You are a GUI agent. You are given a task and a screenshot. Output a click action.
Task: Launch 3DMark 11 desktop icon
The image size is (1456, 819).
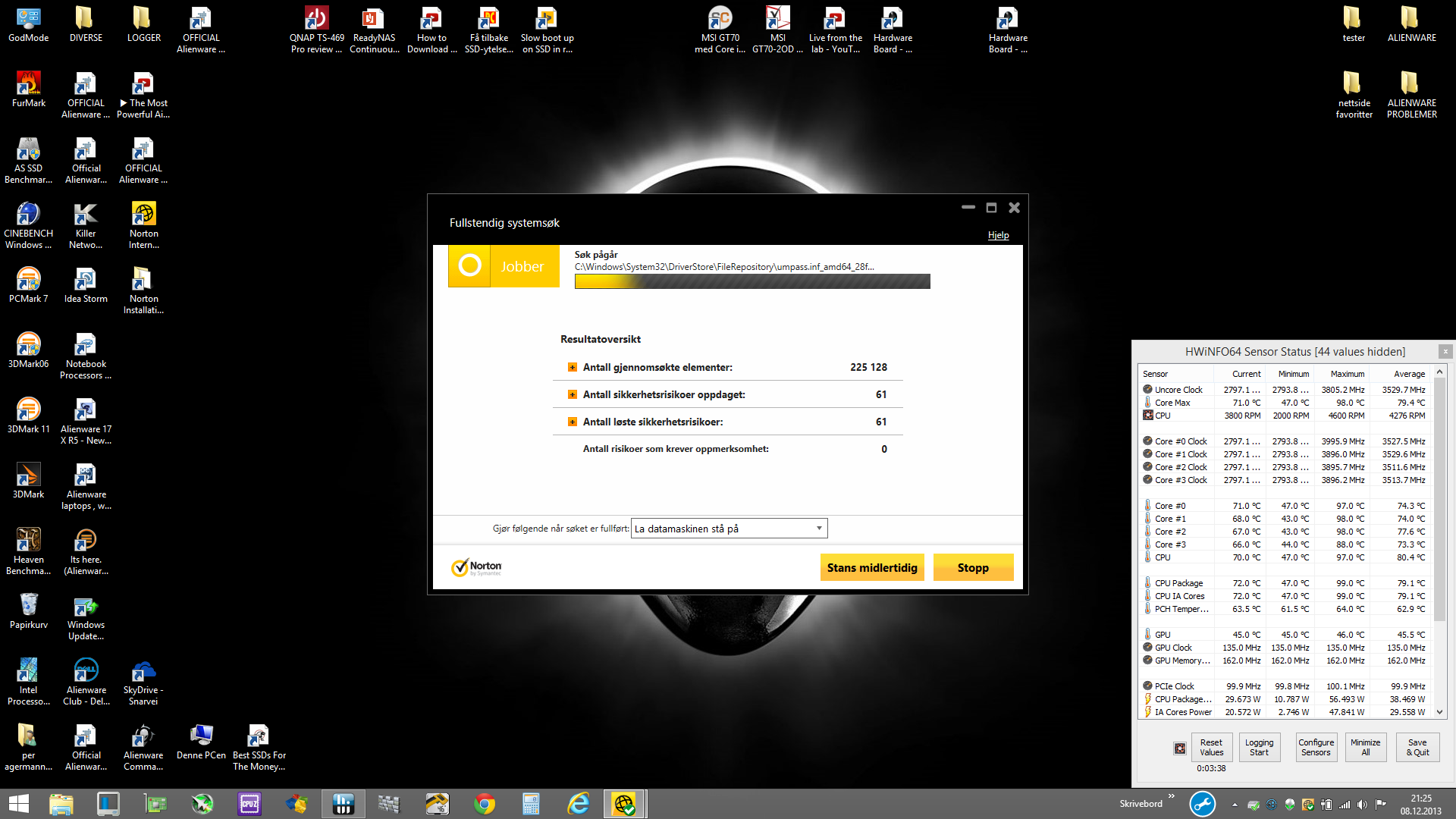[x=29, y=416]
